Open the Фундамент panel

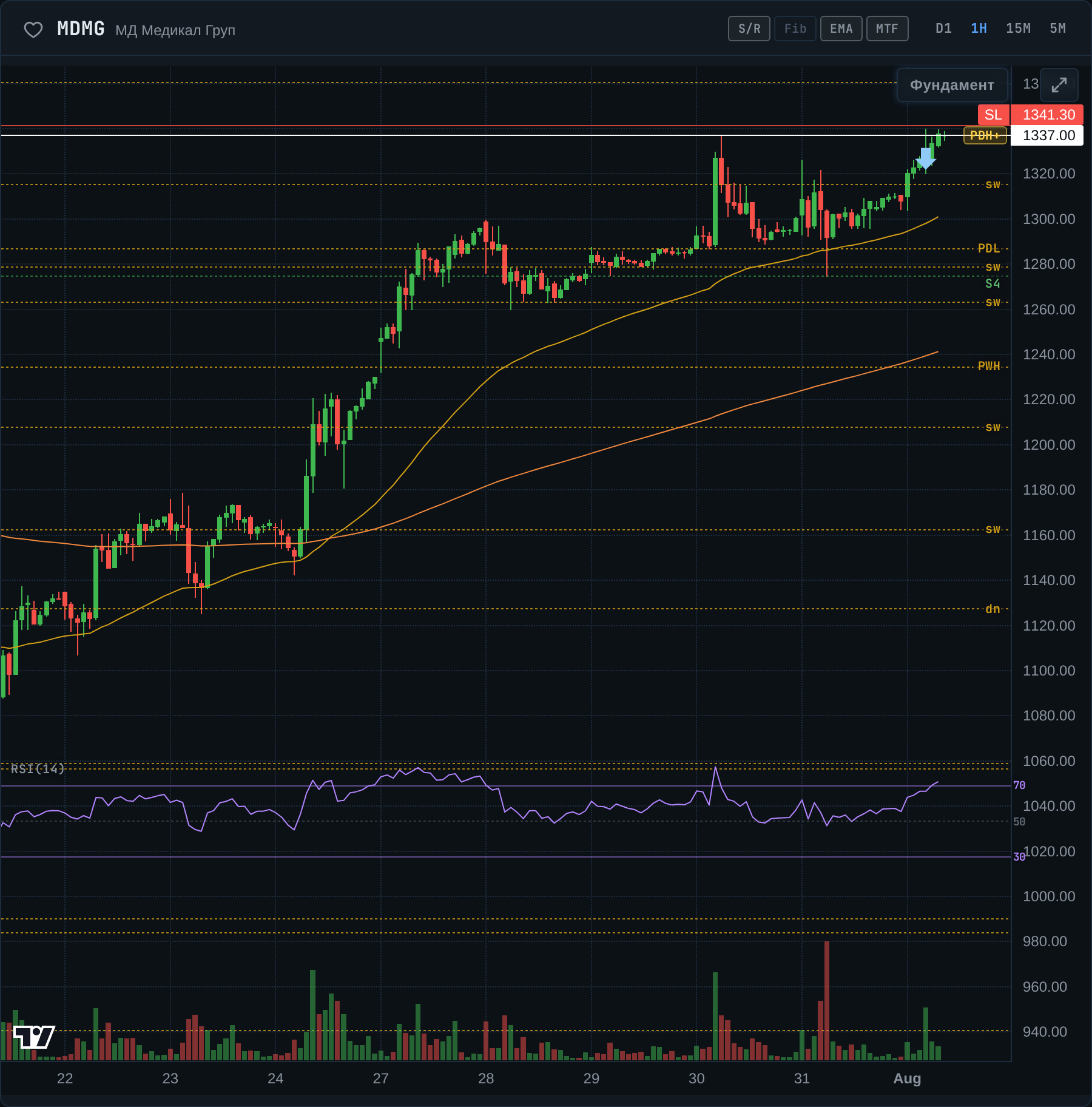click(952, 85)
